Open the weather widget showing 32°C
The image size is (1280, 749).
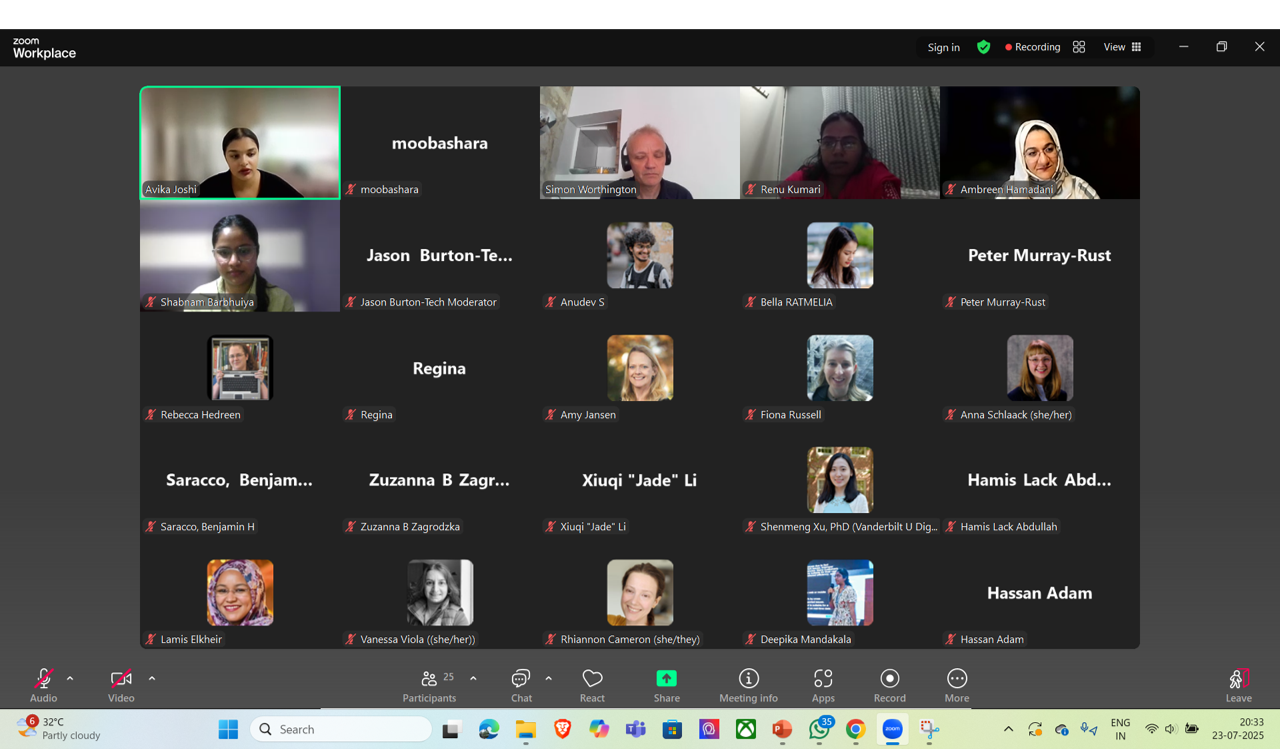60,728
